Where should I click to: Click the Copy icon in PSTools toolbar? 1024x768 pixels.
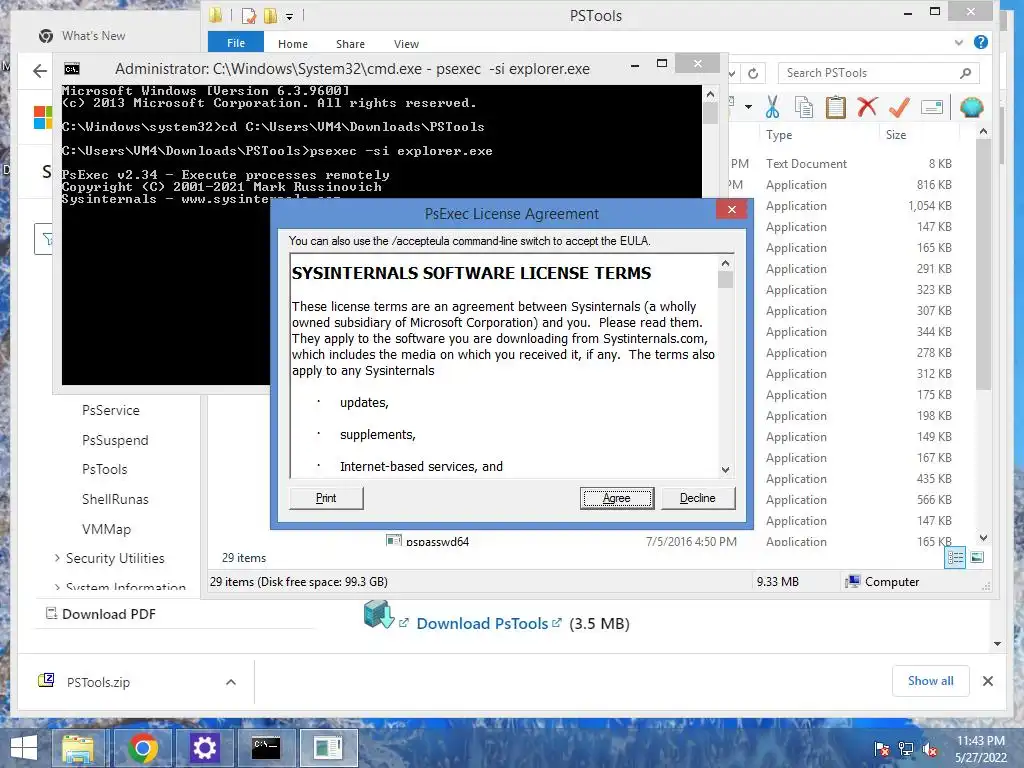tap(804, 107)
